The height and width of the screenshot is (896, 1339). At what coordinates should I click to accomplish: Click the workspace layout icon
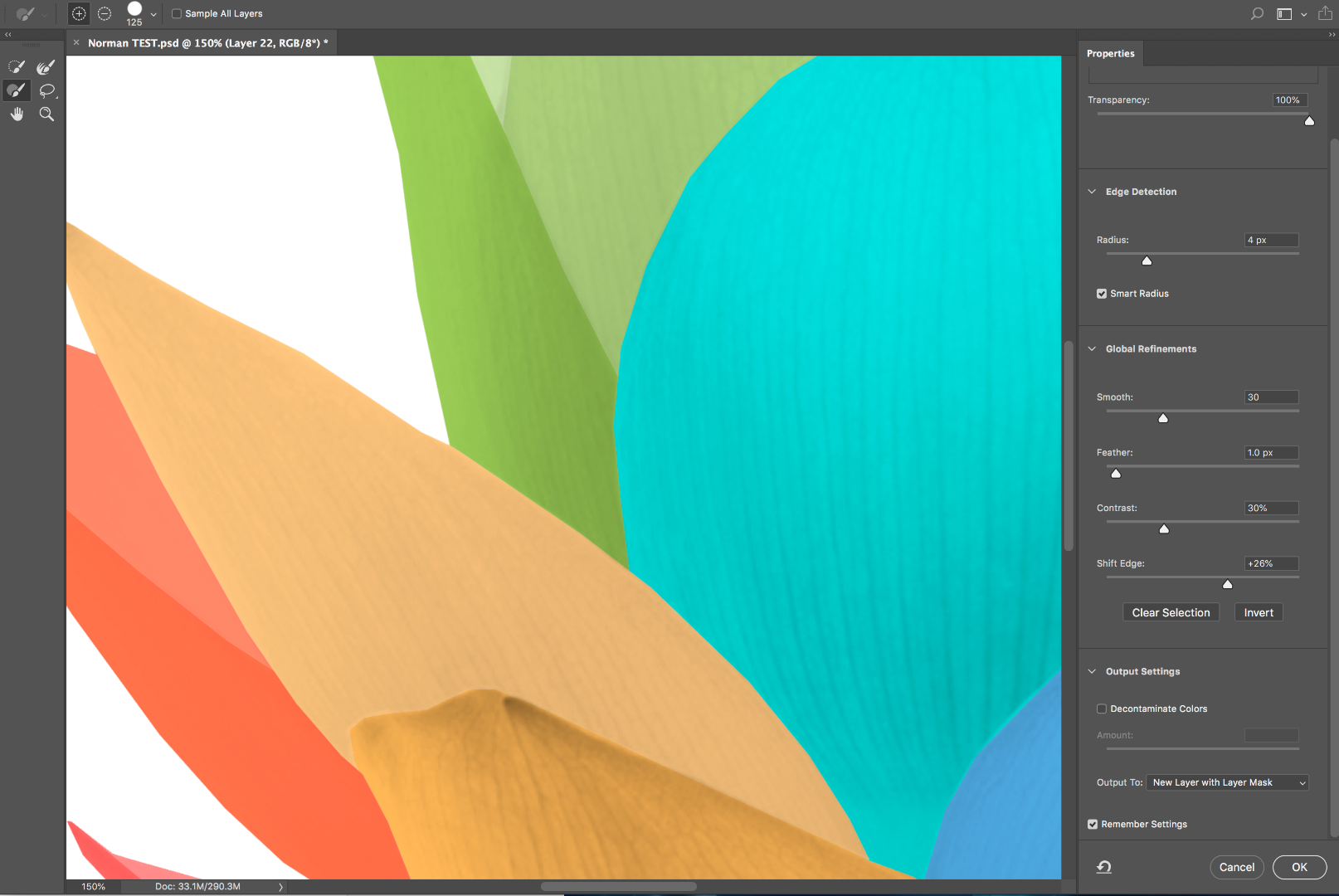point(1284,13)
